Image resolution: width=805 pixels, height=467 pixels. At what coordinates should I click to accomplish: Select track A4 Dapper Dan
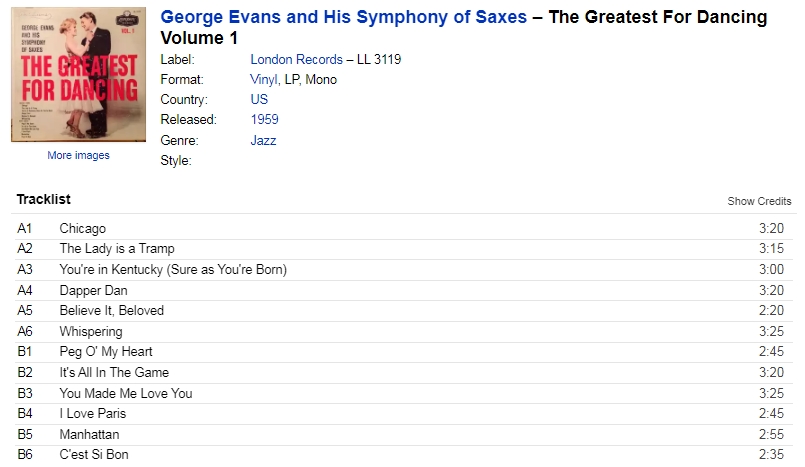[402, 290]
